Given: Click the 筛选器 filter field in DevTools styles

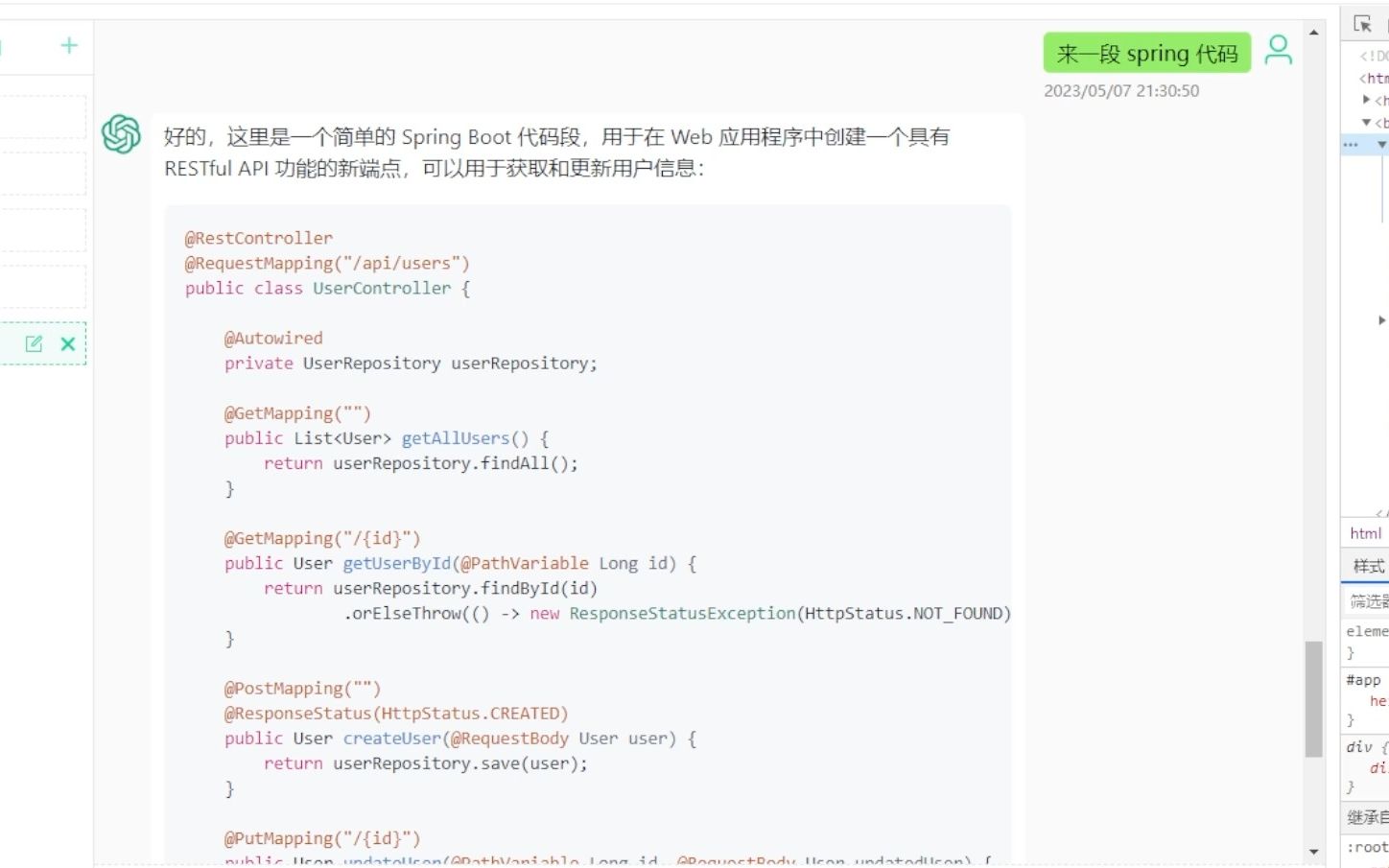Looking at the screenshot, I should point(1369,601).
